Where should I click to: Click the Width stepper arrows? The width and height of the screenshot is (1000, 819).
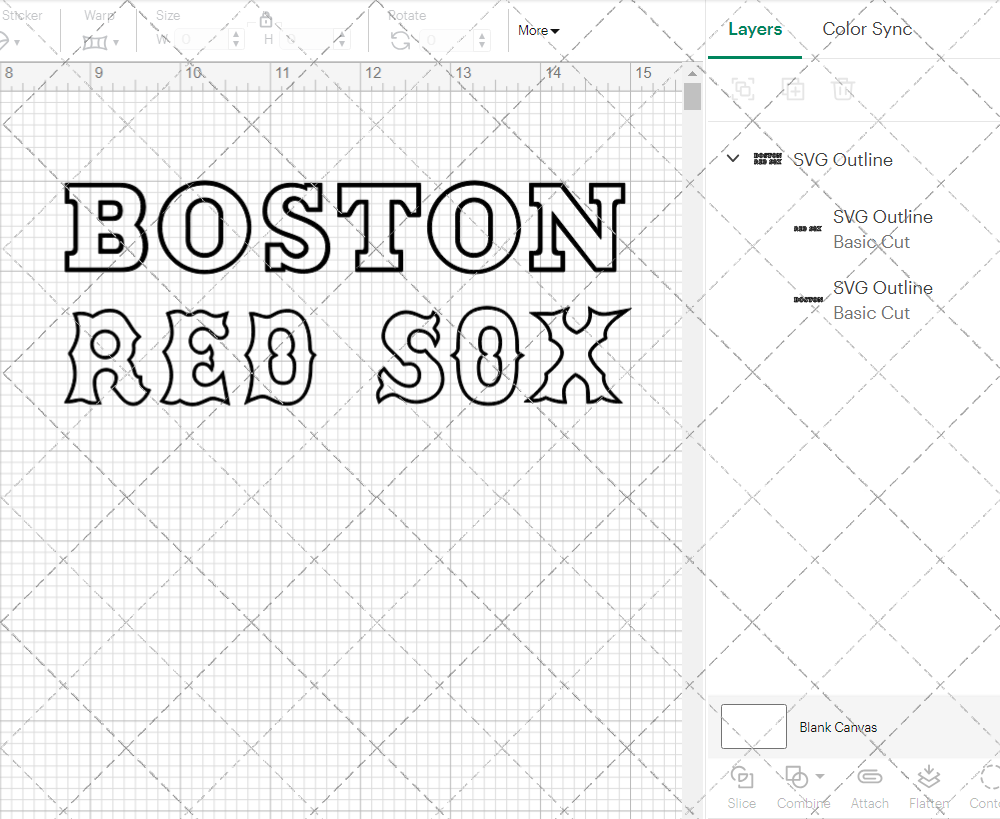[236, 40]
